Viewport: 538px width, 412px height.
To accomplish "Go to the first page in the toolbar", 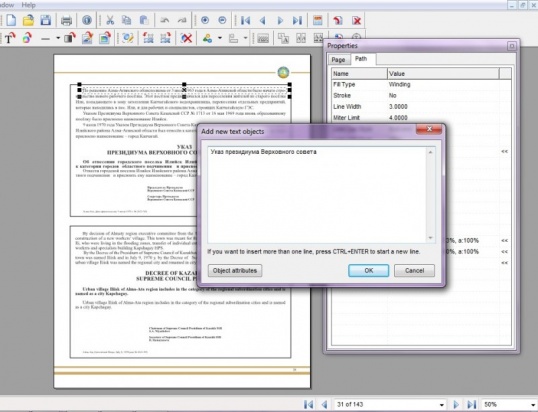I will [245, 21].
